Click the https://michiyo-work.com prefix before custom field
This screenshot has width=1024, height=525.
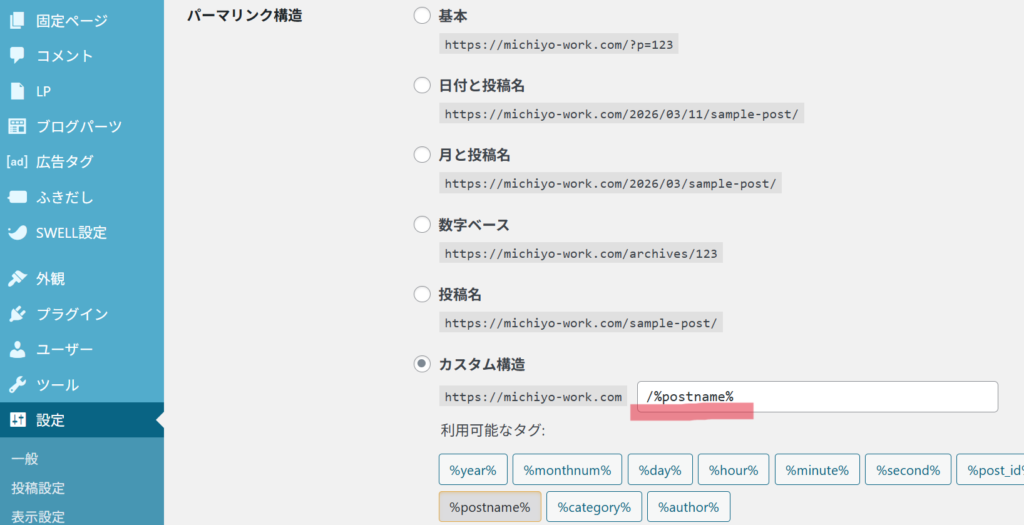tap(533, 396)
